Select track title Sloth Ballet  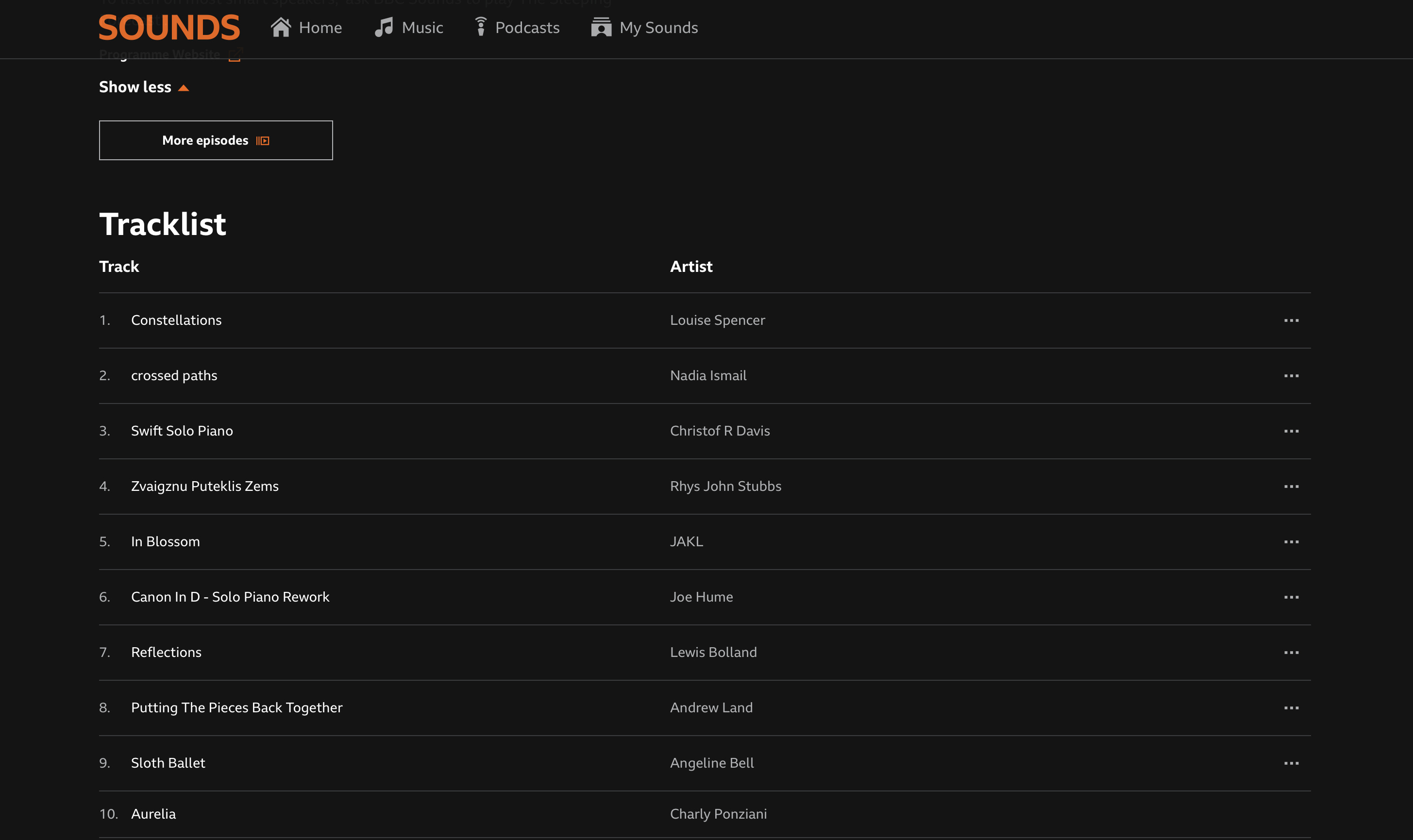168,763
